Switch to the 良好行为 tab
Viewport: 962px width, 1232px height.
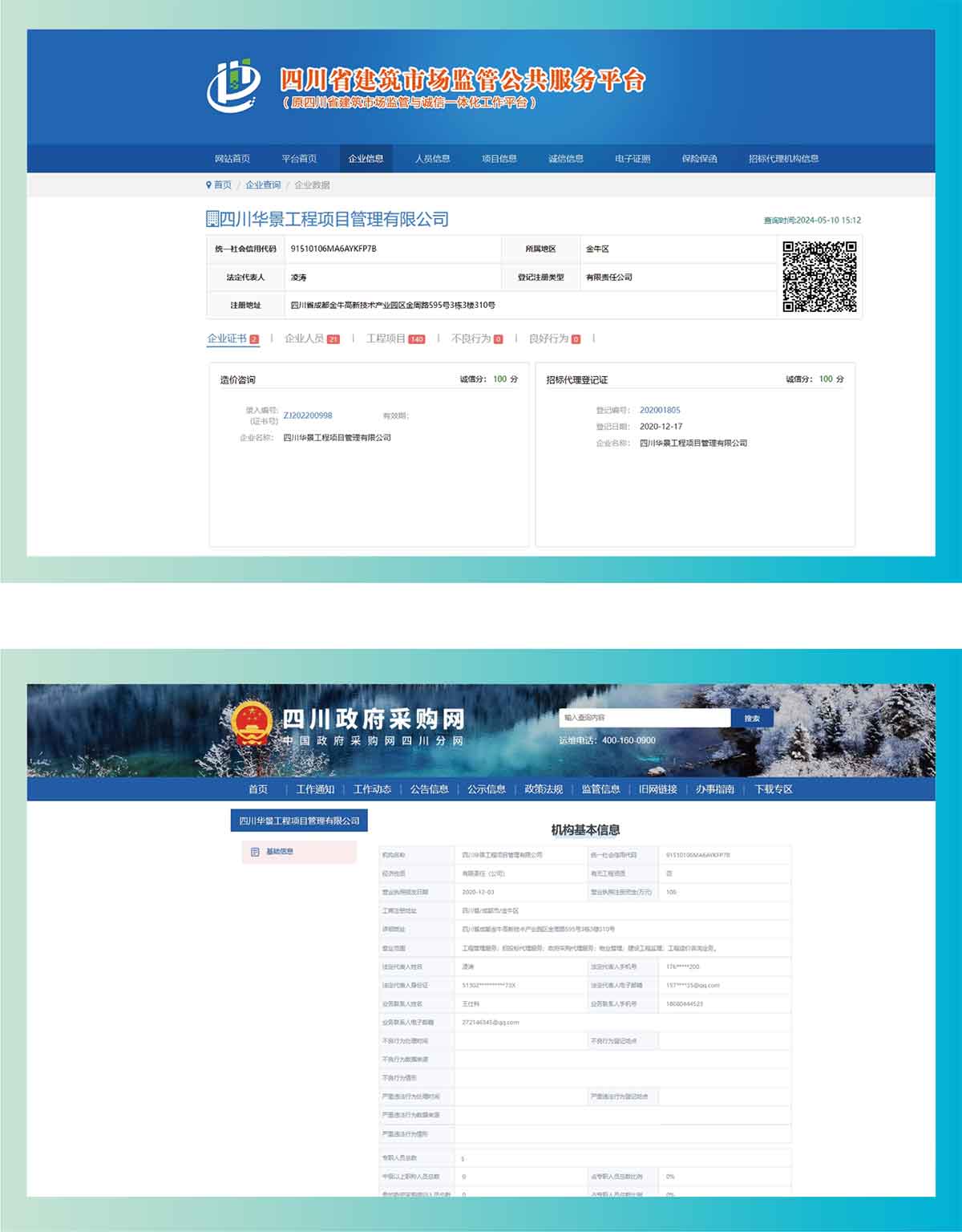coord(555,338)
